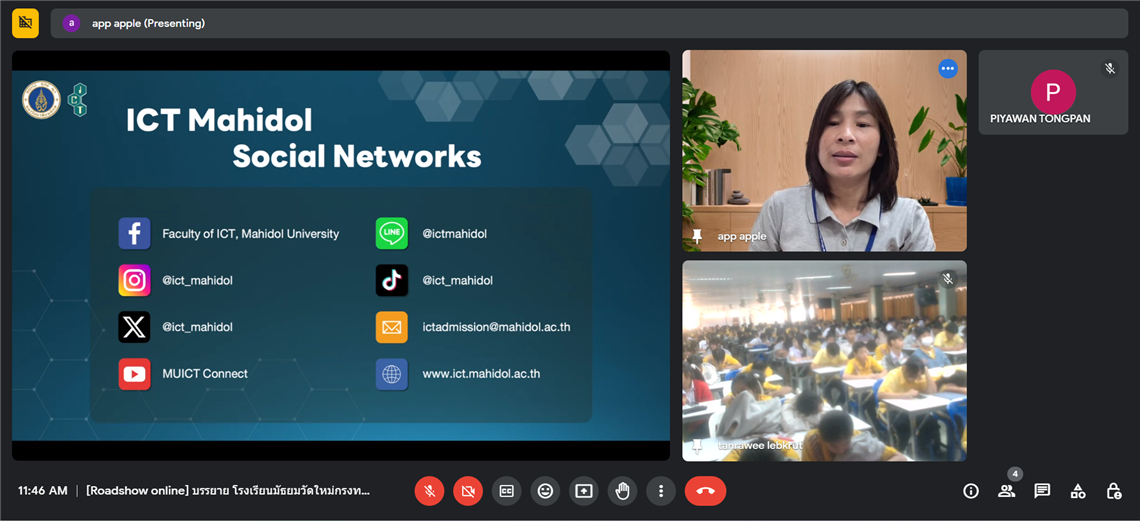This screenshot has height=521, width=1140.
Task: Toggle closed captions
Action: click(506, 491)
